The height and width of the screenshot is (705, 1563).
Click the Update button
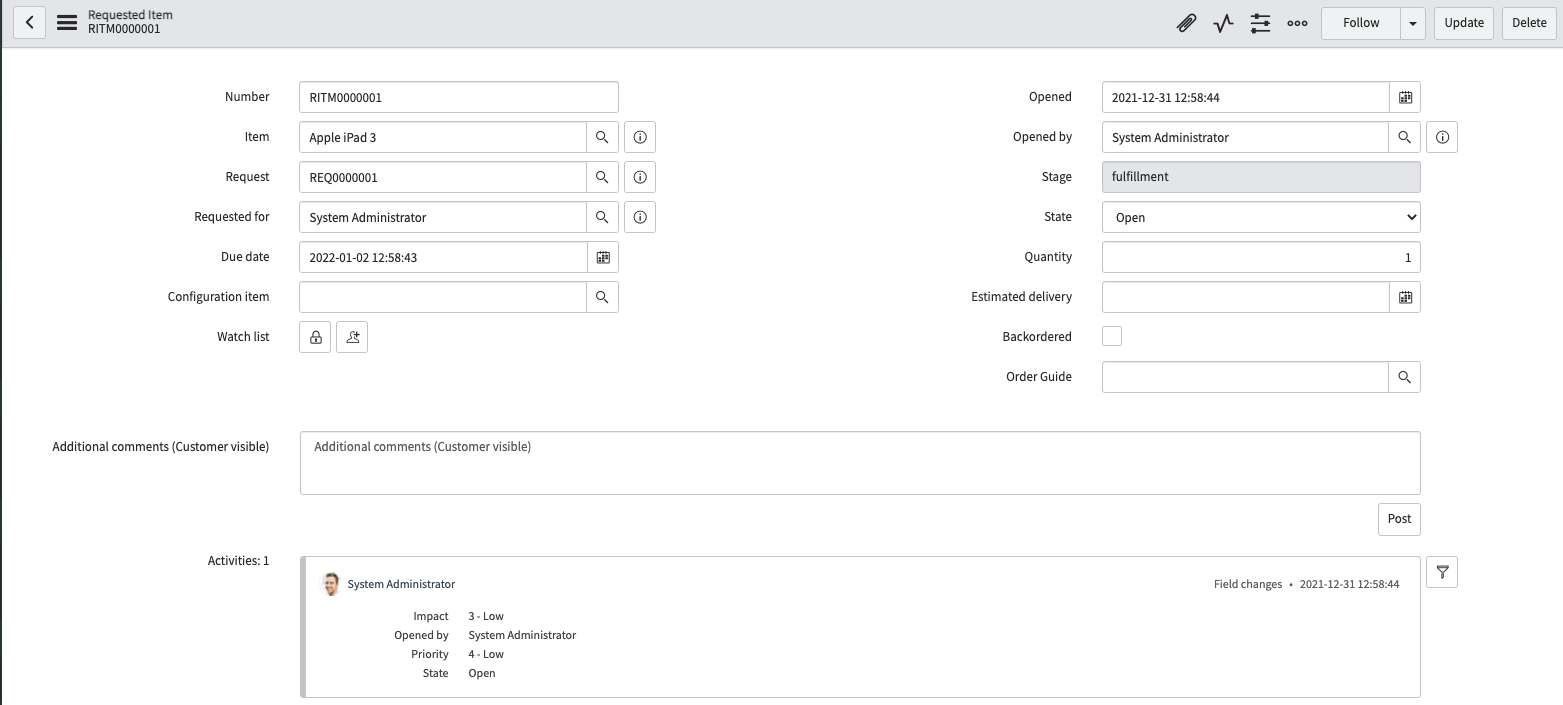(x=1464, y=23)
